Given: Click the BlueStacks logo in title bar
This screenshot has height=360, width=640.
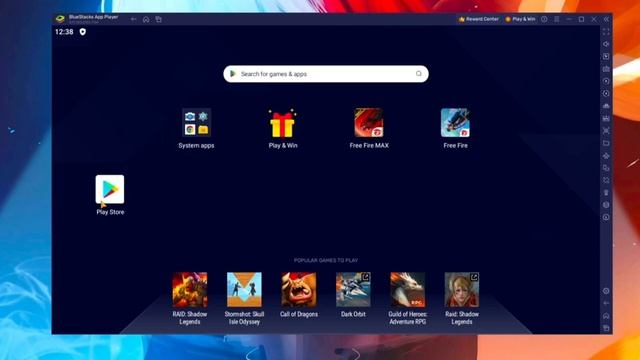Looking at the screenshot, I should 60,19.
